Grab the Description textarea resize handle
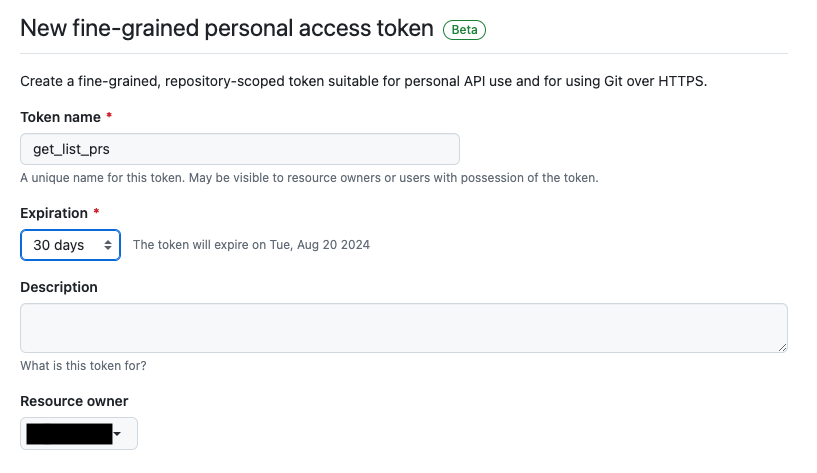 [x=781, y=346]
